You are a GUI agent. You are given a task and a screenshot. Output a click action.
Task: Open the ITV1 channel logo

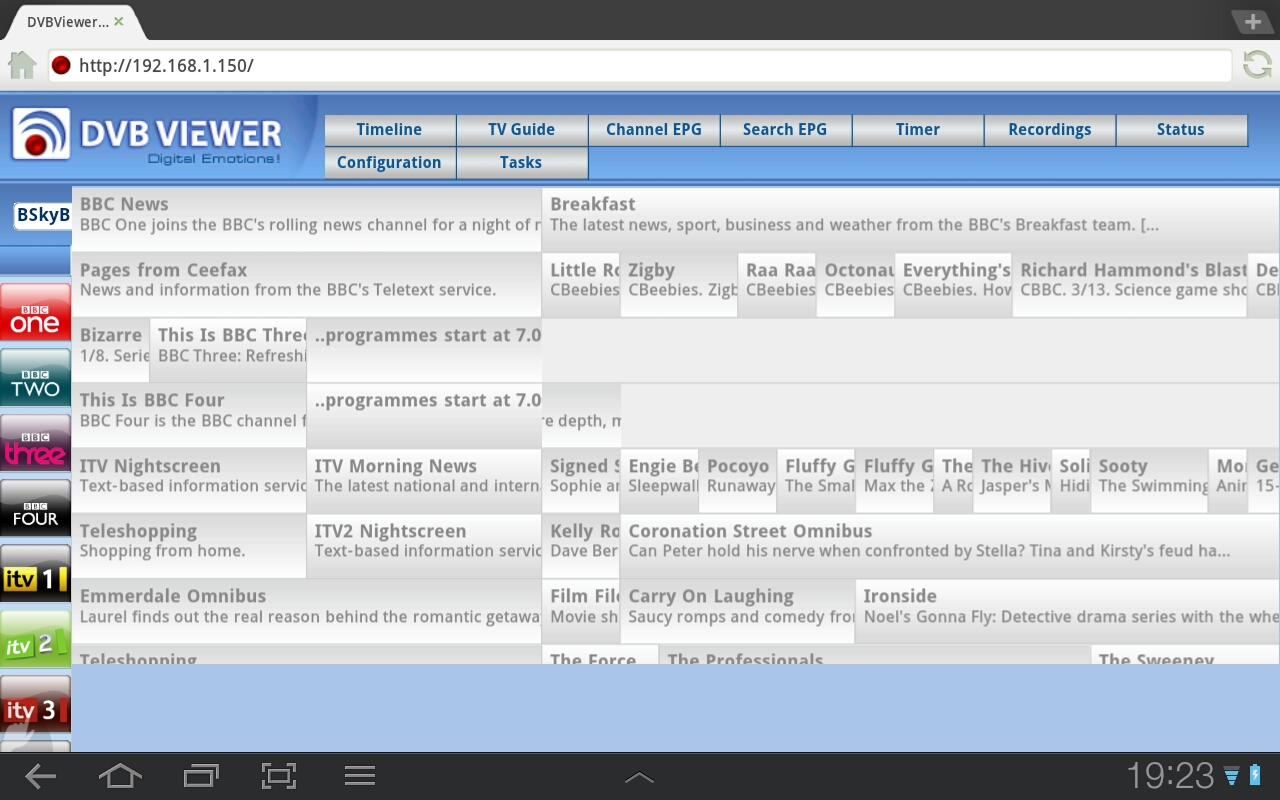pos(35,573)
